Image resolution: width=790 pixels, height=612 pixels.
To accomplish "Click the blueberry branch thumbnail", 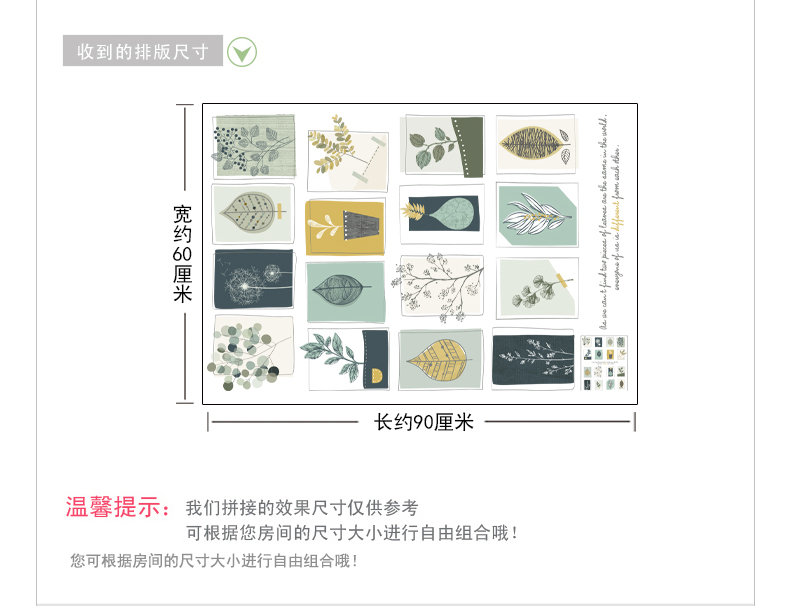I will (253, 147).
